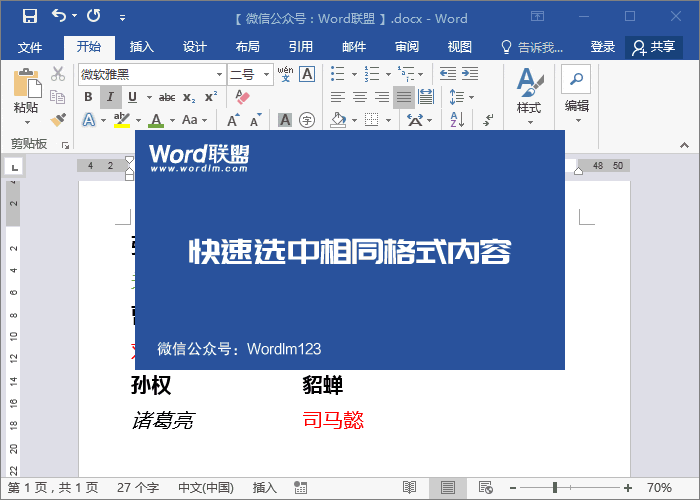Open the highlight color dropdown arrow
The image size is (700, 500).
(x=138, y=120)
